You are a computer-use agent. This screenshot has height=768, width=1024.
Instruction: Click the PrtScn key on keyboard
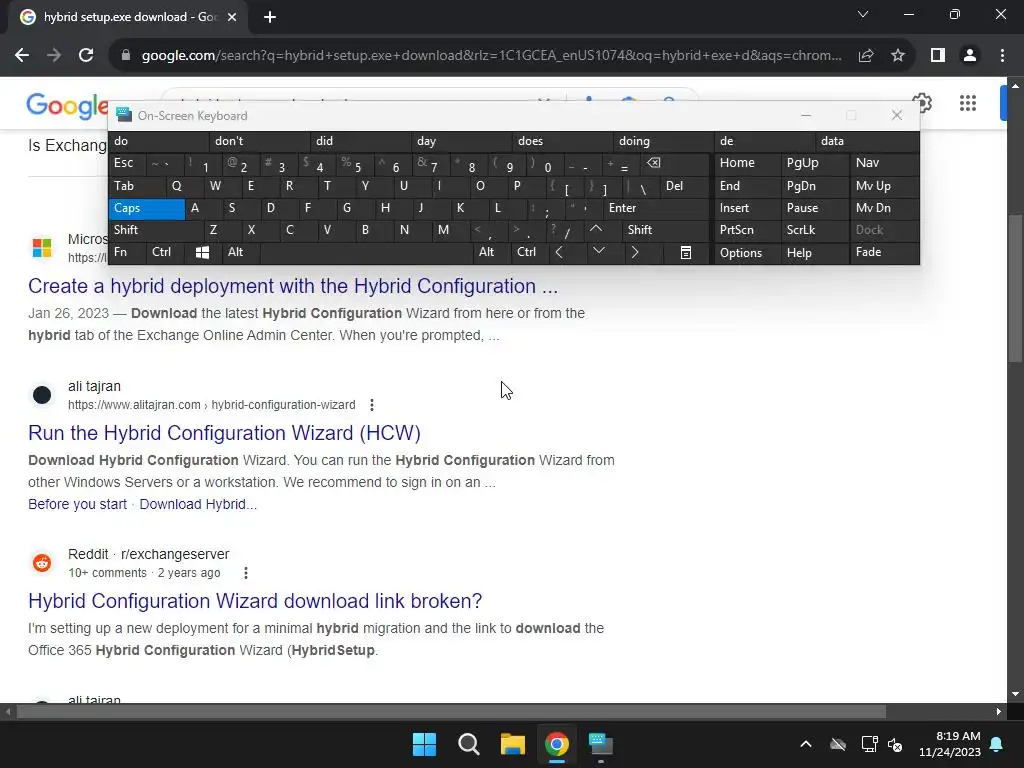tap(747, 230)
